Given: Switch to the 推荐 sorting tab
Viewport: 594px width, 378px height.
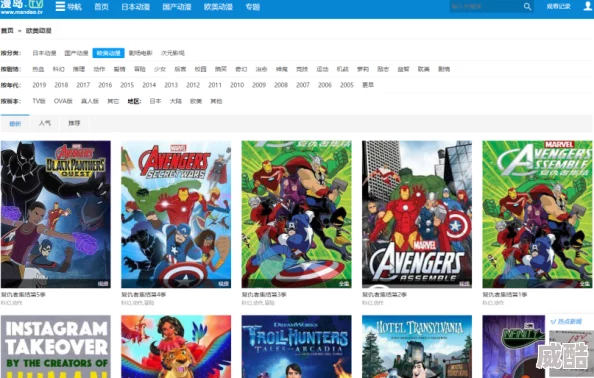Looking at the screenshot, I should click(x=74, y=123).
